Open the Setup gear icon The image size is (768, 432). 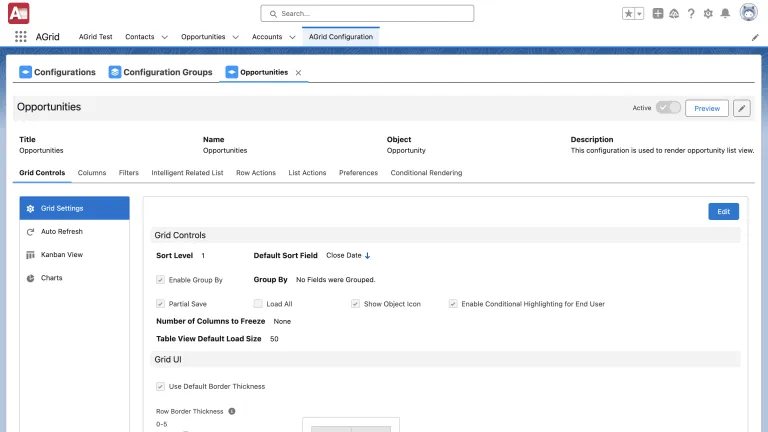708,14
